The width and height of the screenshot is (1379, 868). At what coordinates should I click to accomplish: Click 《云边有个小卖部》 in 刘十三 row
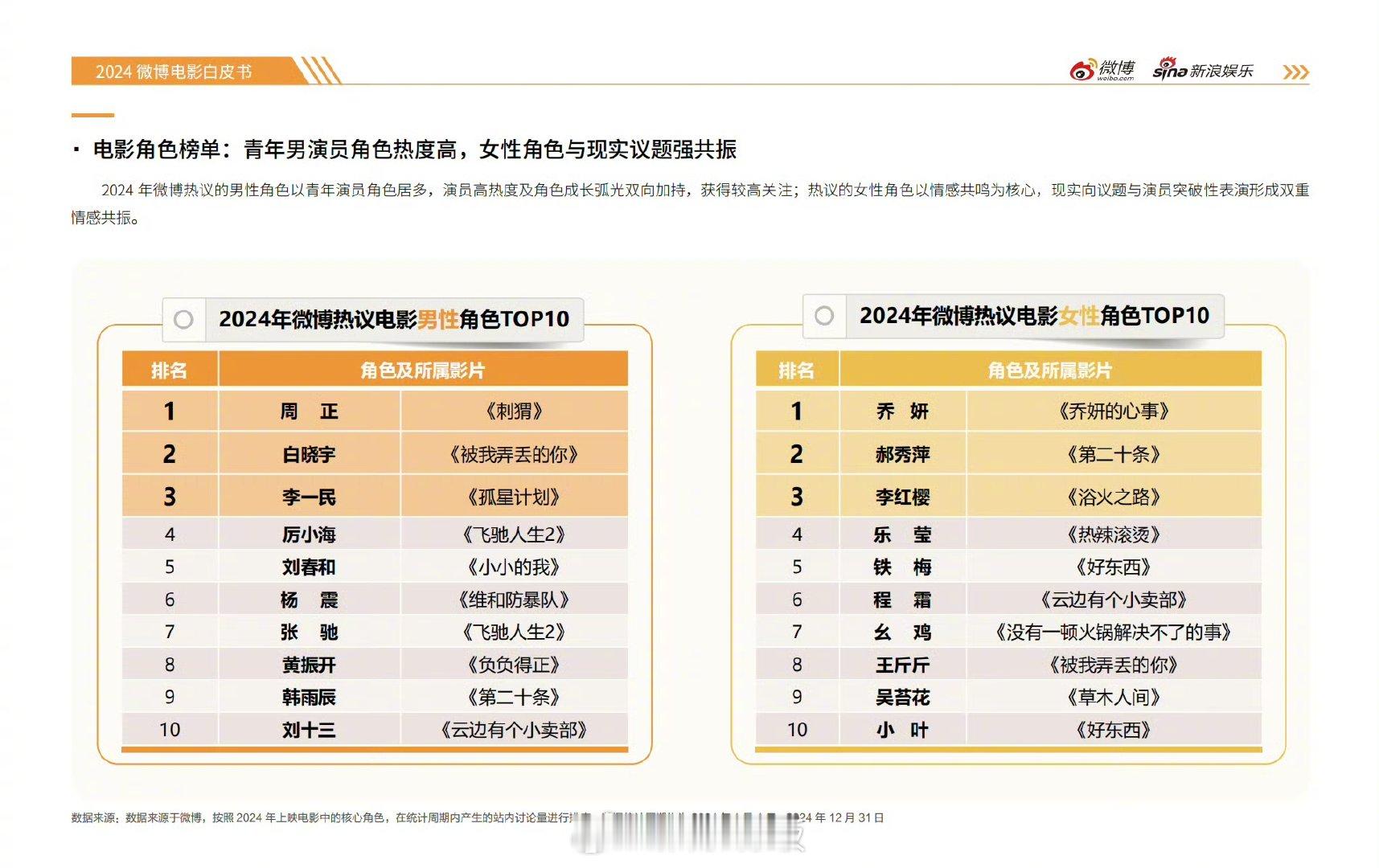(x=514, y=731)
